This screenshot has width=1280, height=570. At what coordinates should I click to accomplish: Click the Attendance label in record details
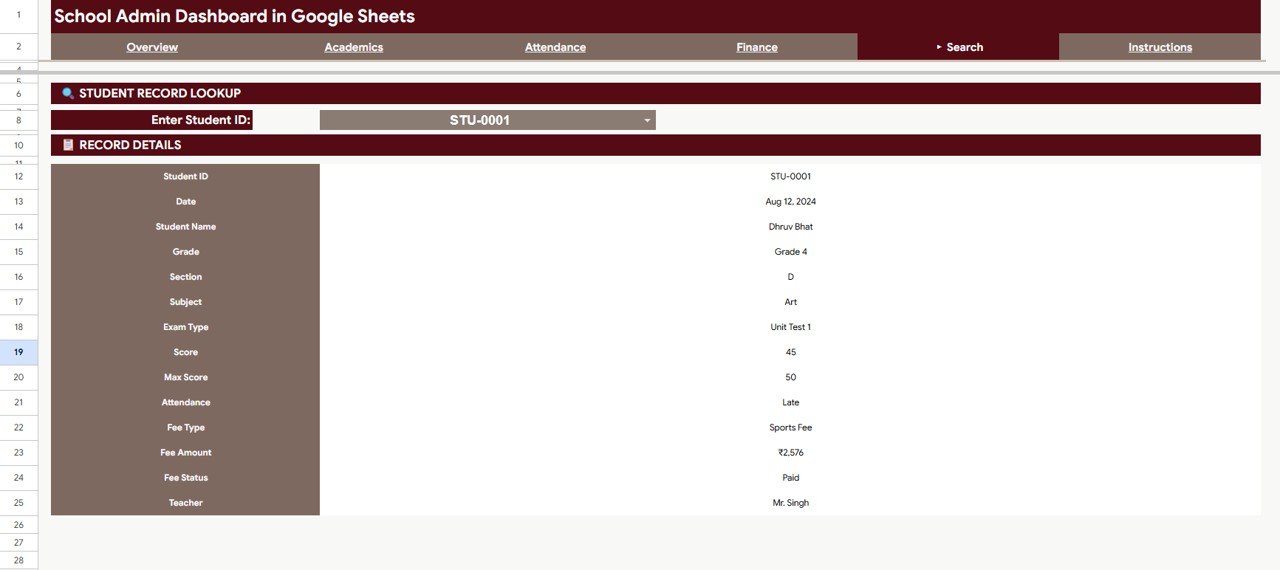185,402
